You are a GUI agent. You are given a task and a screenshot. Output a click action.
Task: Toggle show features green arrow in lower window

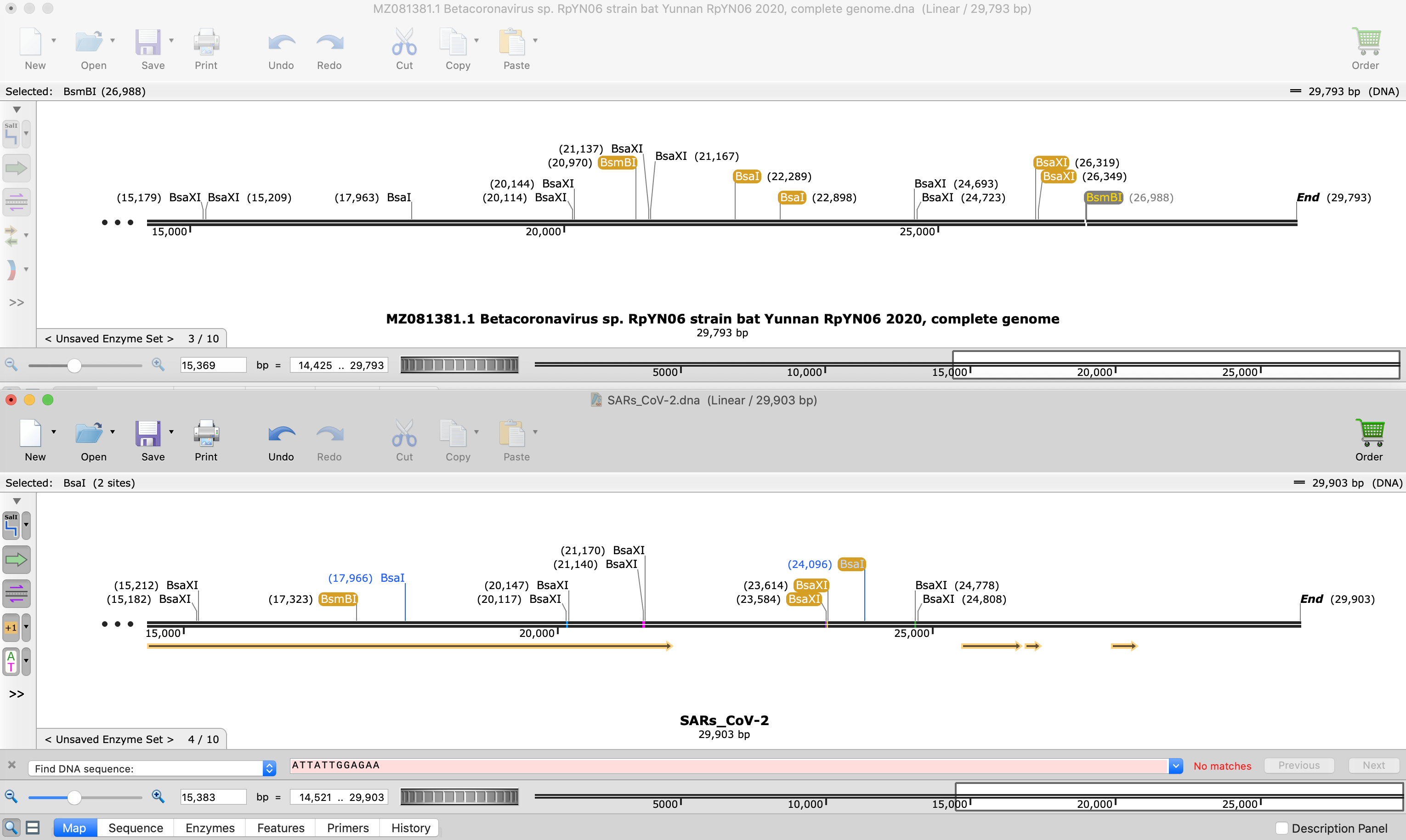[x=16, y=560]
